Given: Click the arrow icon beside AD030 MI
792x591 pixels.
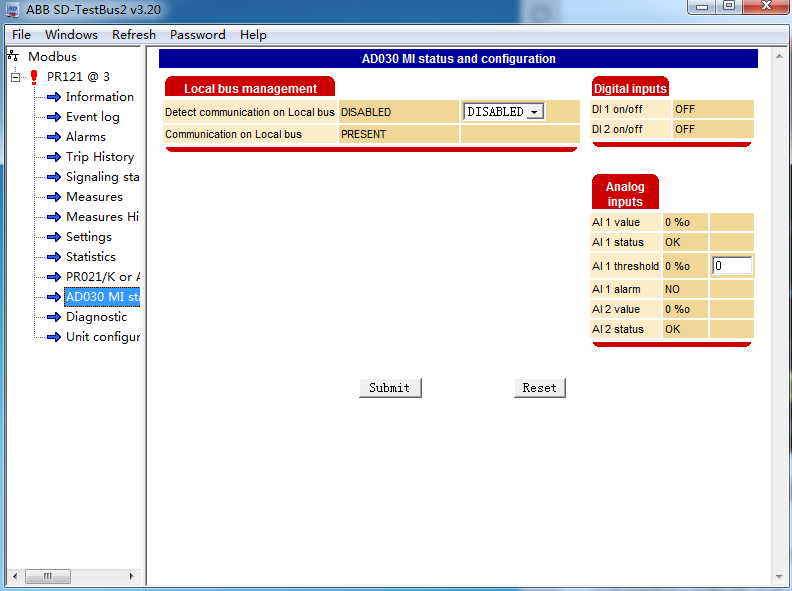Looking at the screenshot, I should coord(54,297).
